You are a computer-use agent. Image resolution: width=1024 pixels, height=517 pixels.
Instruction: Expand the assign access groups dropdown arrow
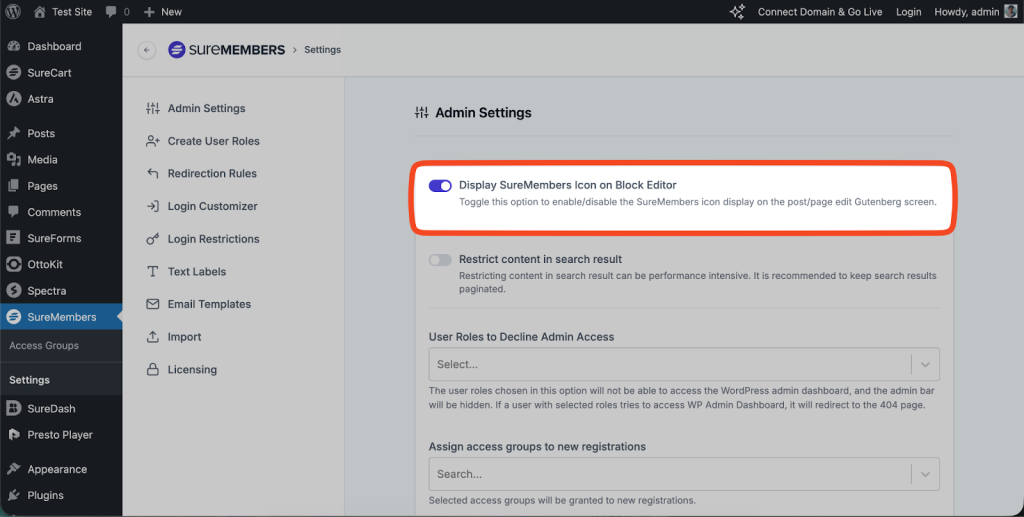coord(925,474)
